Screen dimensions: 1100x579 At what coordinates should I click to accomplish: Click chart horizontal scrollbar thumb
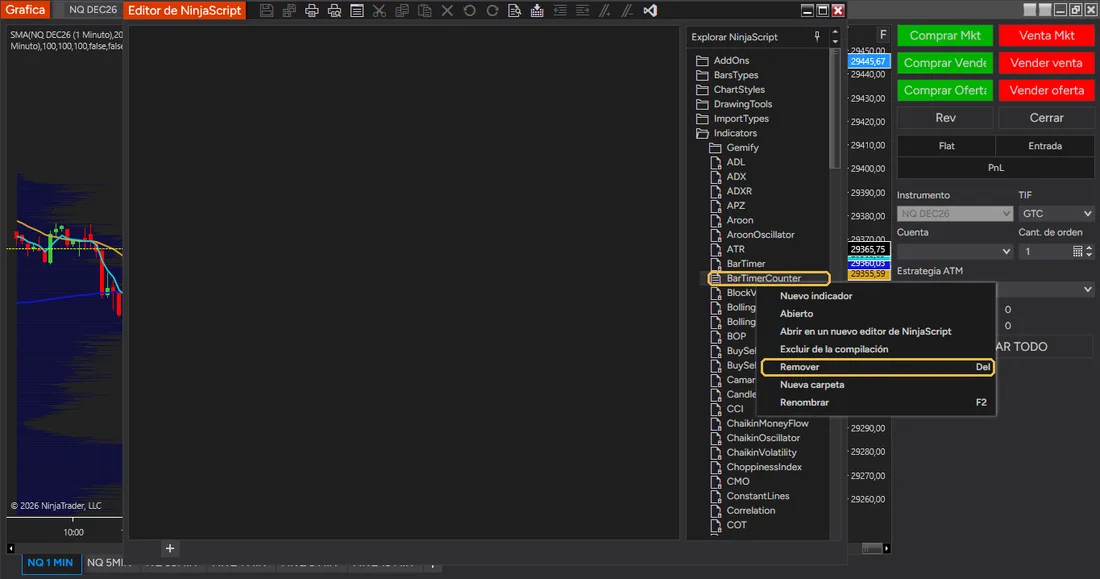872,549
